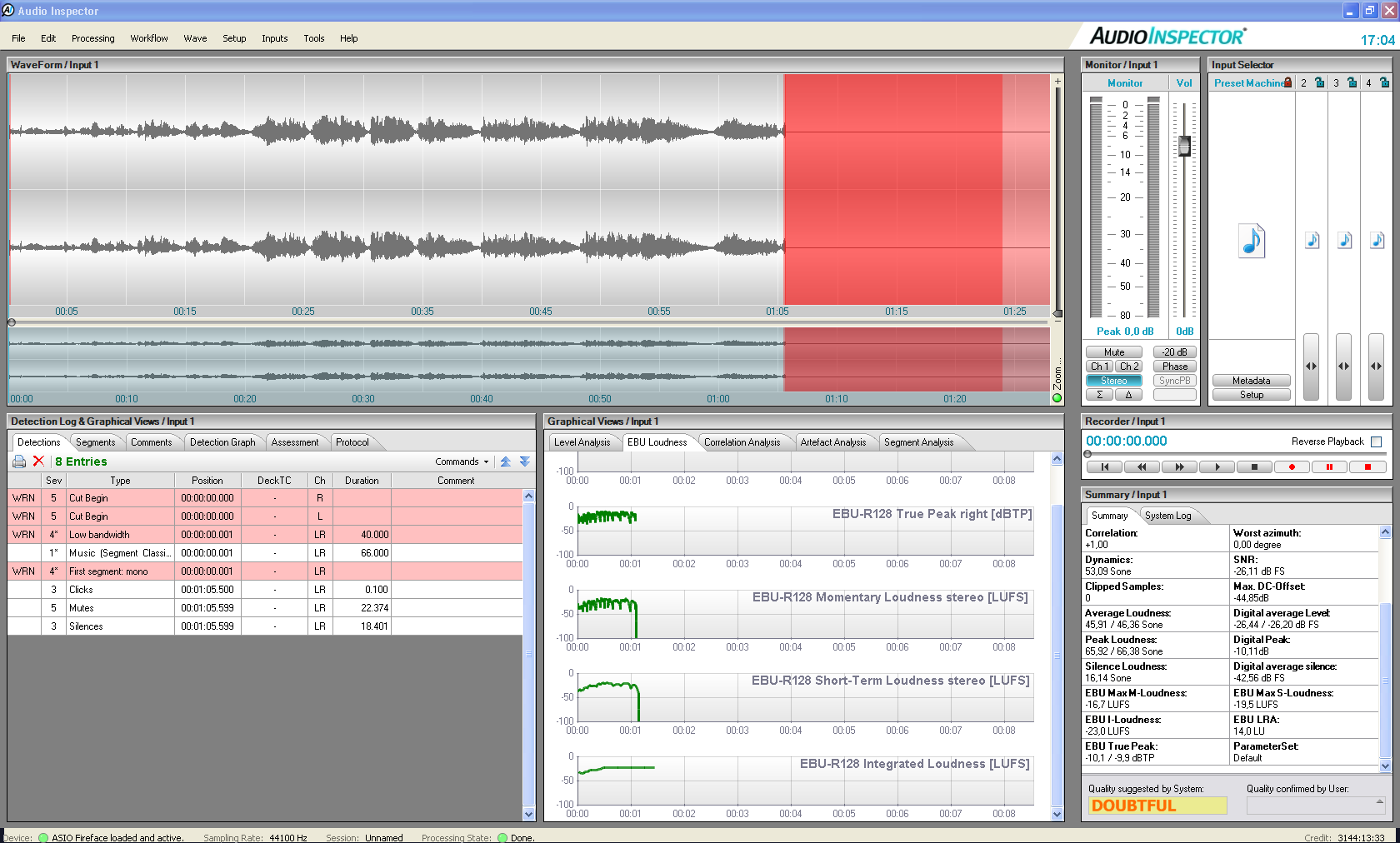Click the Recorder position slider handle
This screenshot has height=843, width=1400.
pyautogui.click(x=1087, y=454)
